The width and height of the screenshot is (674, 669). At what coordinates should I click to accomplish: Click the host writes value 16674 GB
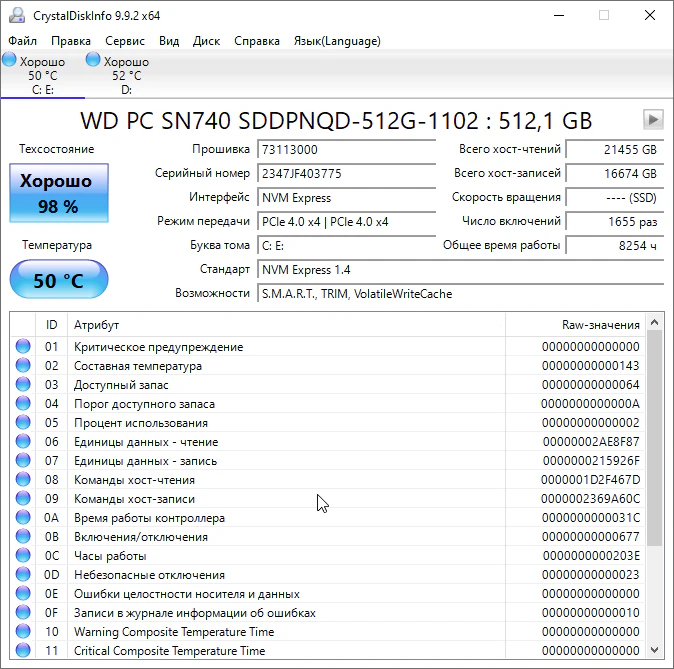(615, 174)
